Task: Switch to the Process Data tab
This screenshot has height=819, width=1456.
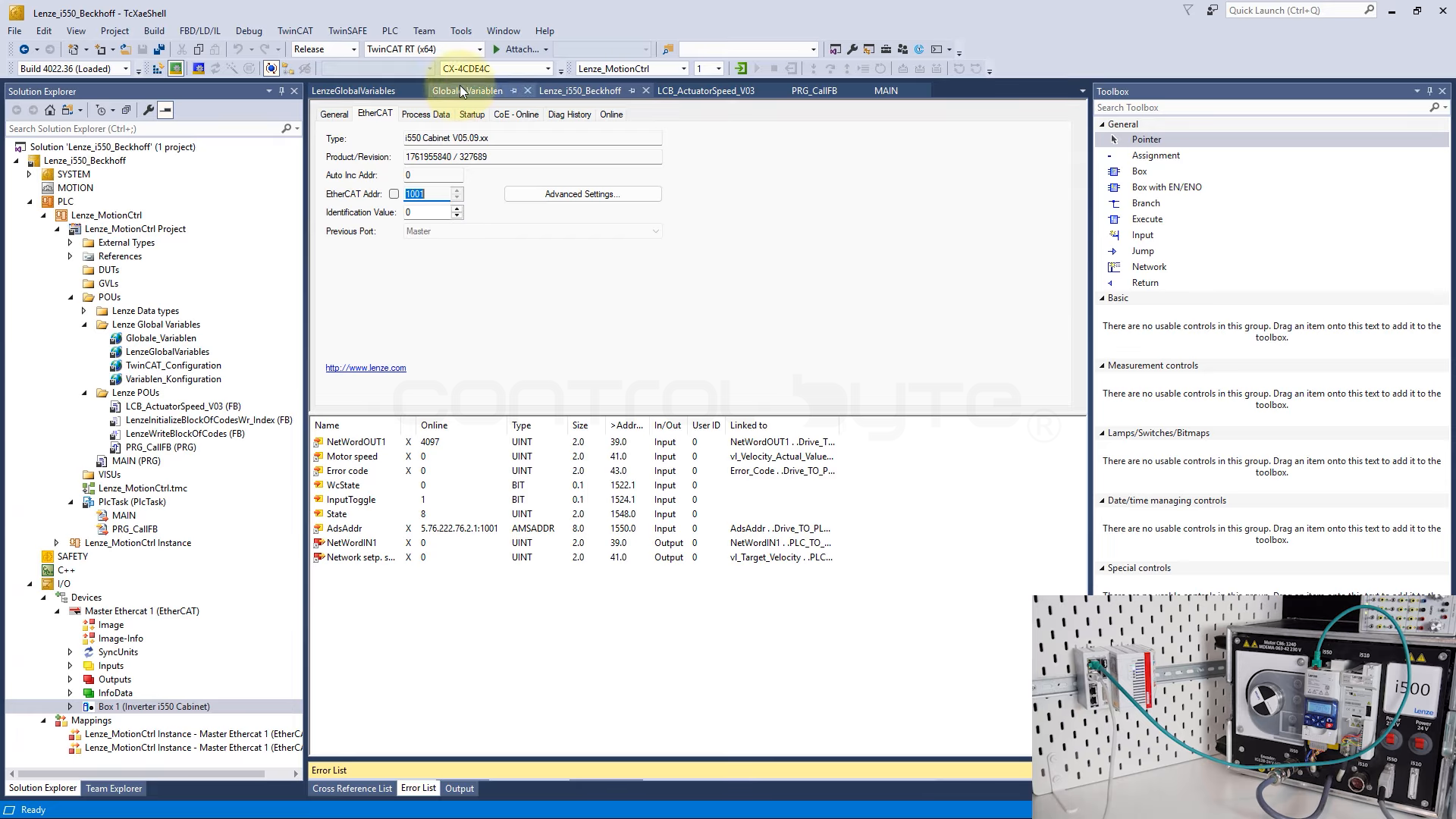Action: coord(425,115)
